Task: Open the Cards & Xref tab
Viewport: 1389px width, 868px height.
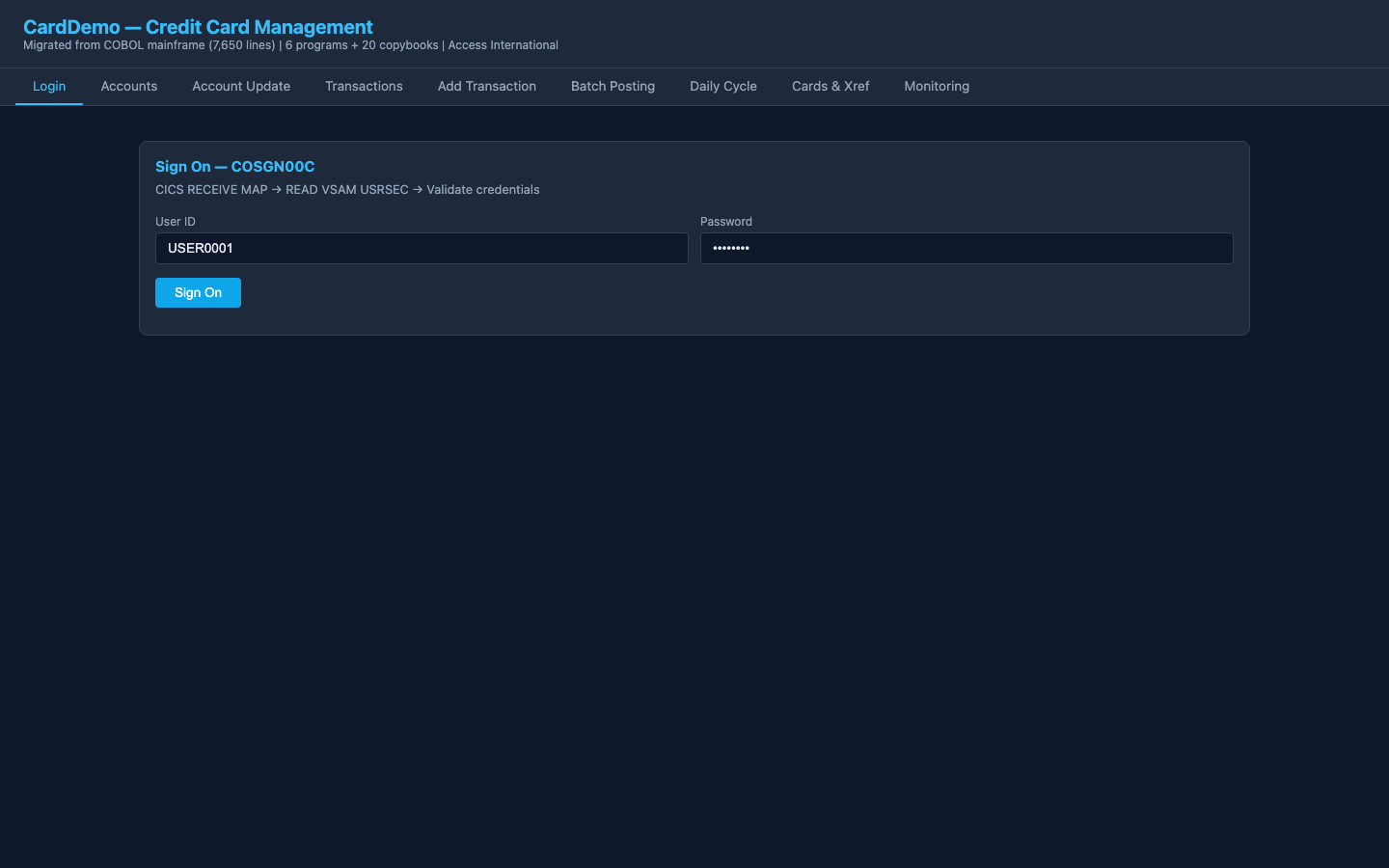Action: [x=830, y=86]
